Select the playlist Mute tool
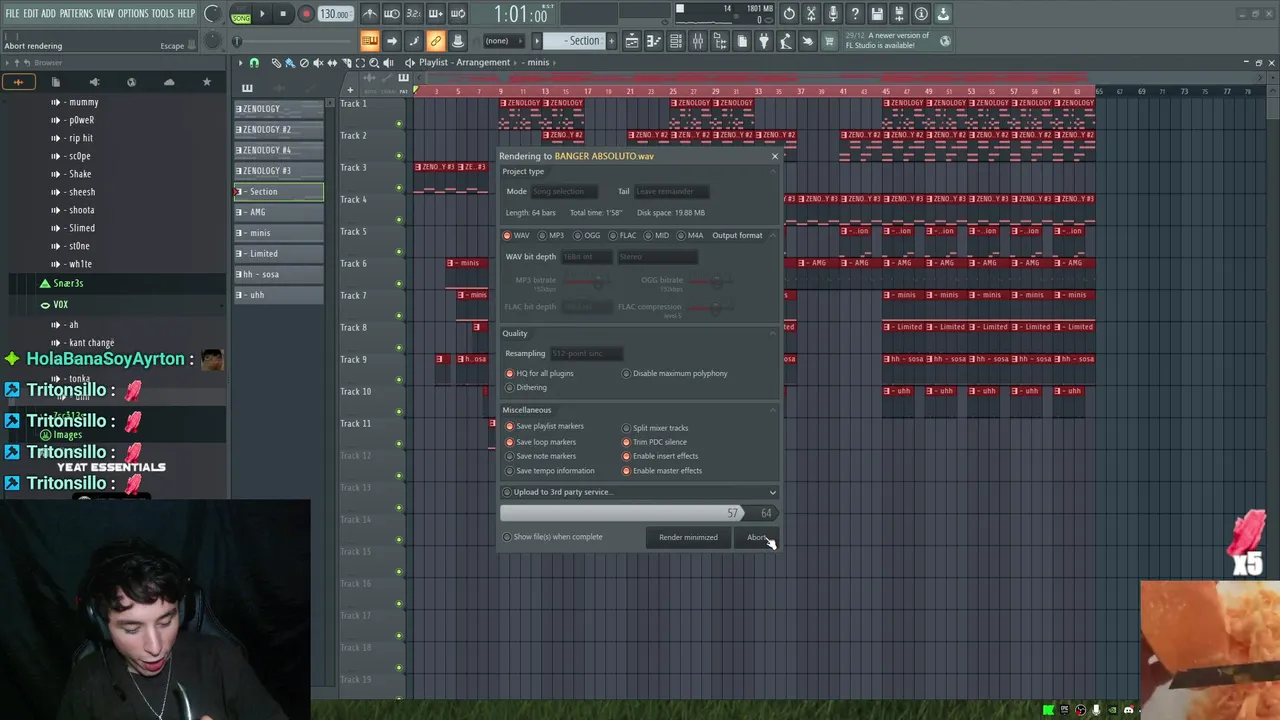Image resolution: width=1280 pixels, height=720 pixels. pyautogui.click(x=318, y=63)
